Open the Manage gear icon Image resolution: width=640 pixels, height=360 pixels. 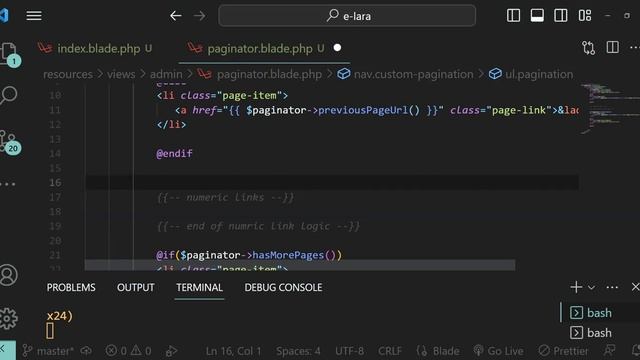[x=9, y=318]
